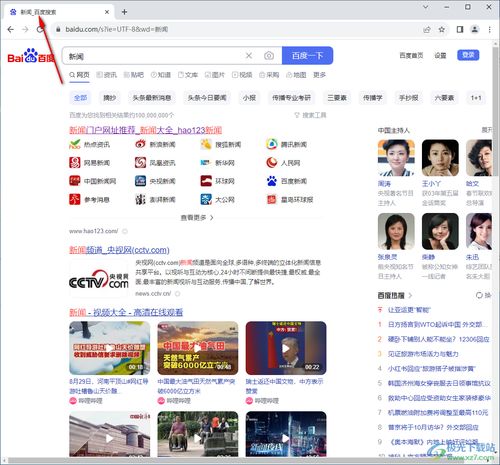This screenshot has width=500, height=465.
Task: Switch to the 资讯 search tab
Action: (107, 75)
